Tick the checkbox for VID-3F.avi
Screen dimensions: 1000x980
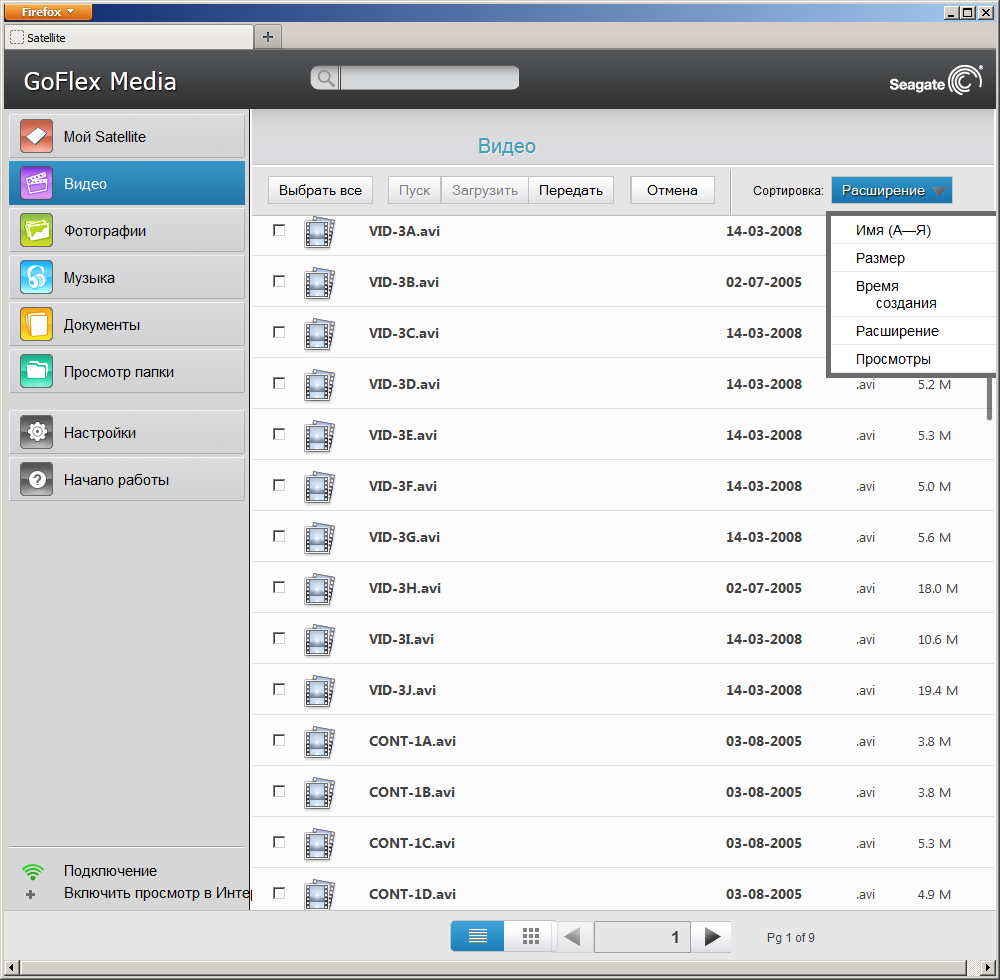[279, 485]
